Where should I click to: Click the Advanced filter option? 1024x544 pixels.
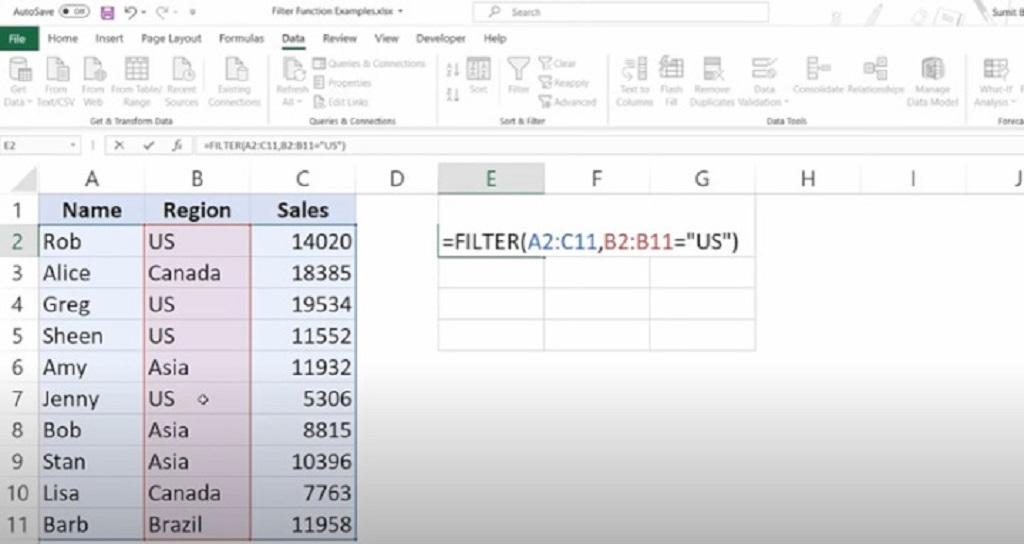pos(568,102)
